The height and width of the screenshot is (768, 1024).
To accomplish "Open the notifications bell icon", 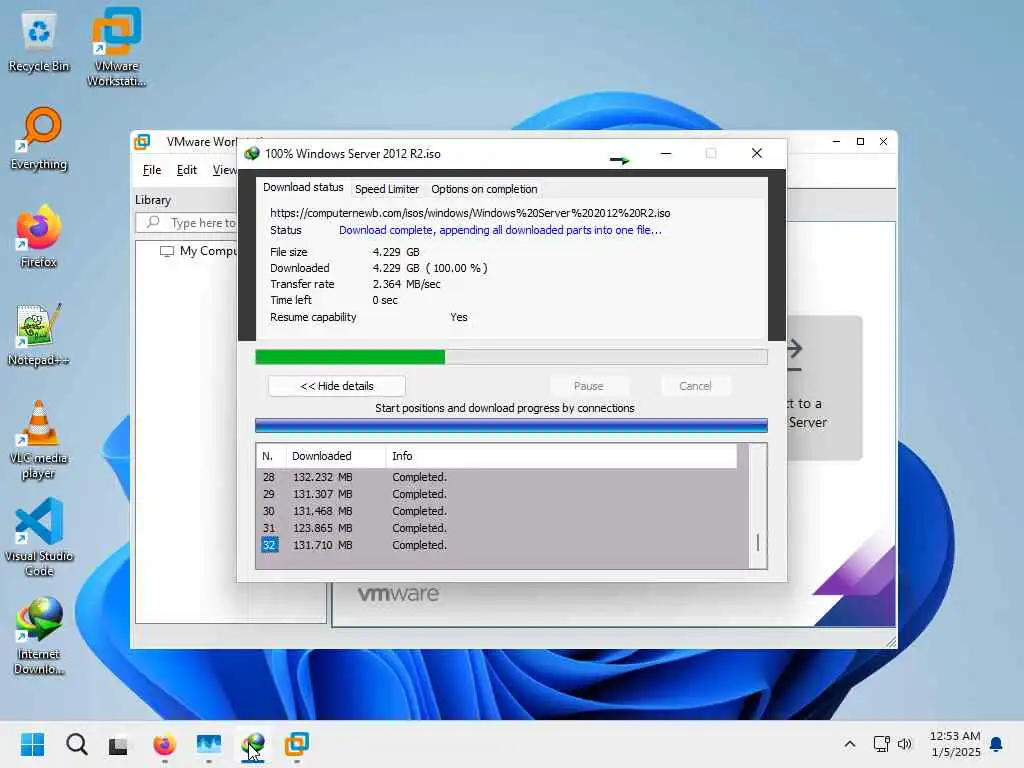I will pos(997,744).
